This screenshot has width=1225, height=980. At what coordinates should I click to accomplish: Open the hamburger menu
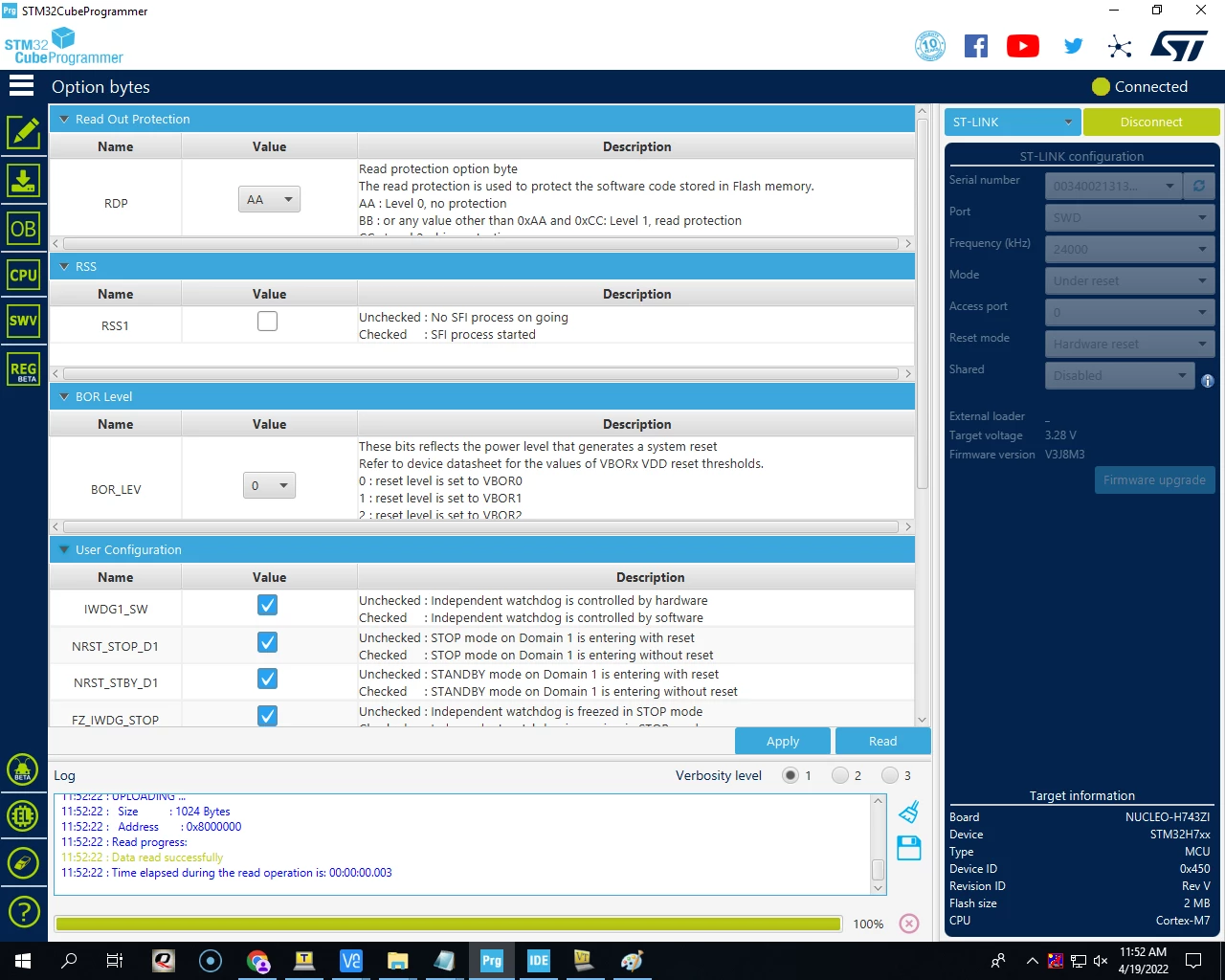[21, 86]
